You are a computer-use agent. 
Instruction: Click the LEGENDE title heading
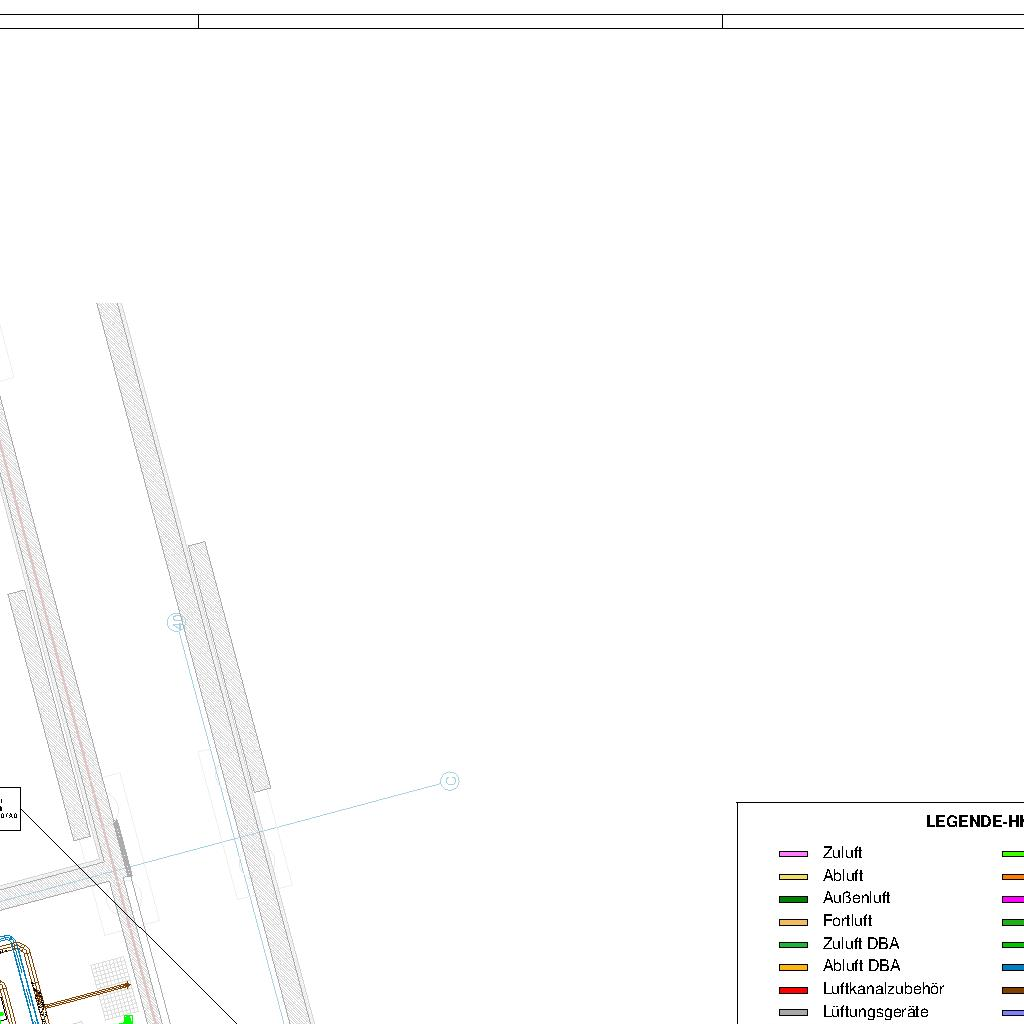click(x=974, y=822)
